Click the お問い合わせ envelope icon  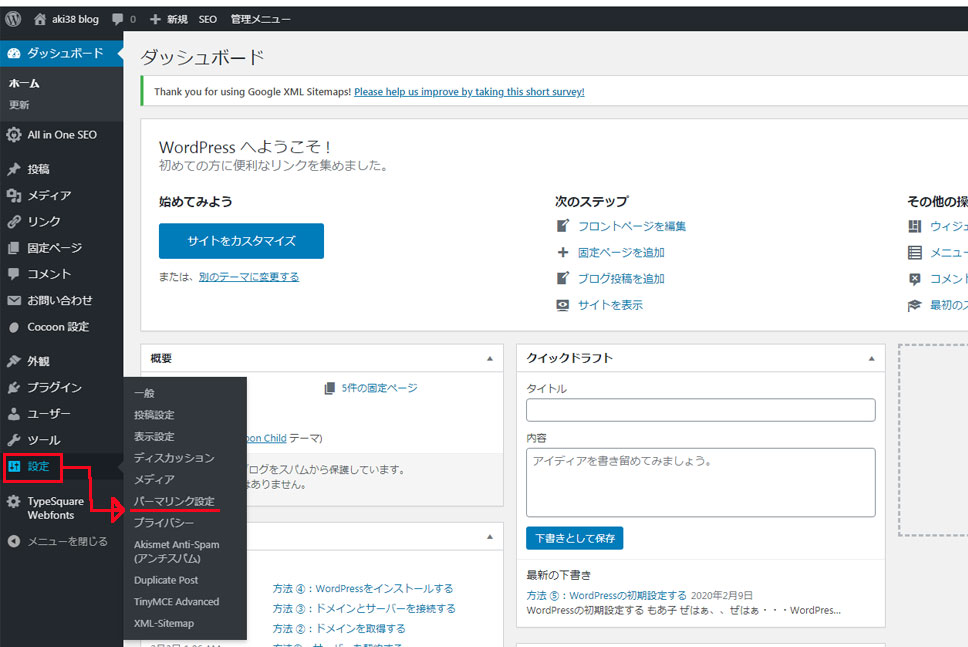pyautogui.click(x=14, y=300)
